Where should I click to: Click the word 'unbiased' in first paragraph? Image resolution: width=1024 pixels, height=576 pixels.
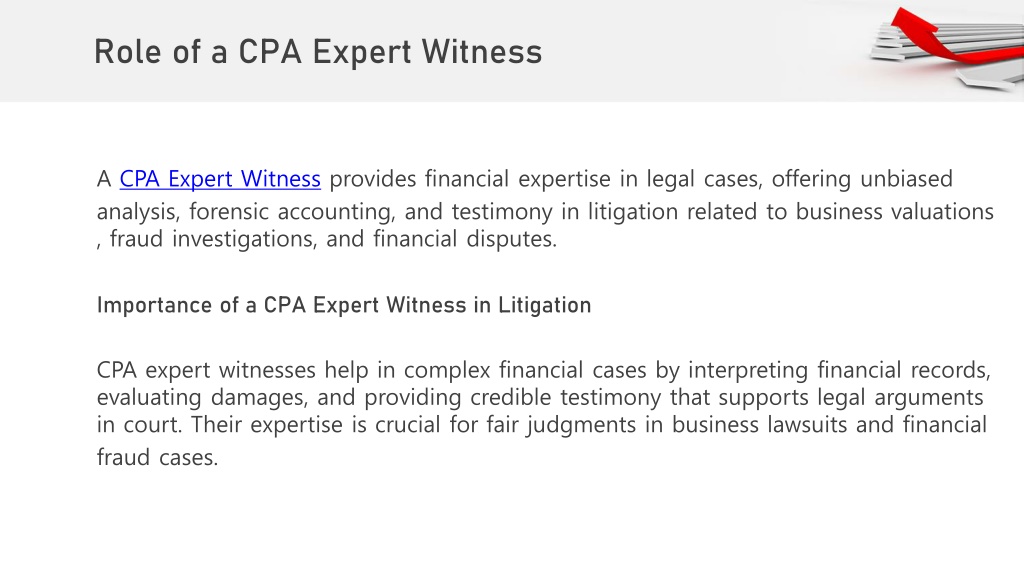[906, 179]
